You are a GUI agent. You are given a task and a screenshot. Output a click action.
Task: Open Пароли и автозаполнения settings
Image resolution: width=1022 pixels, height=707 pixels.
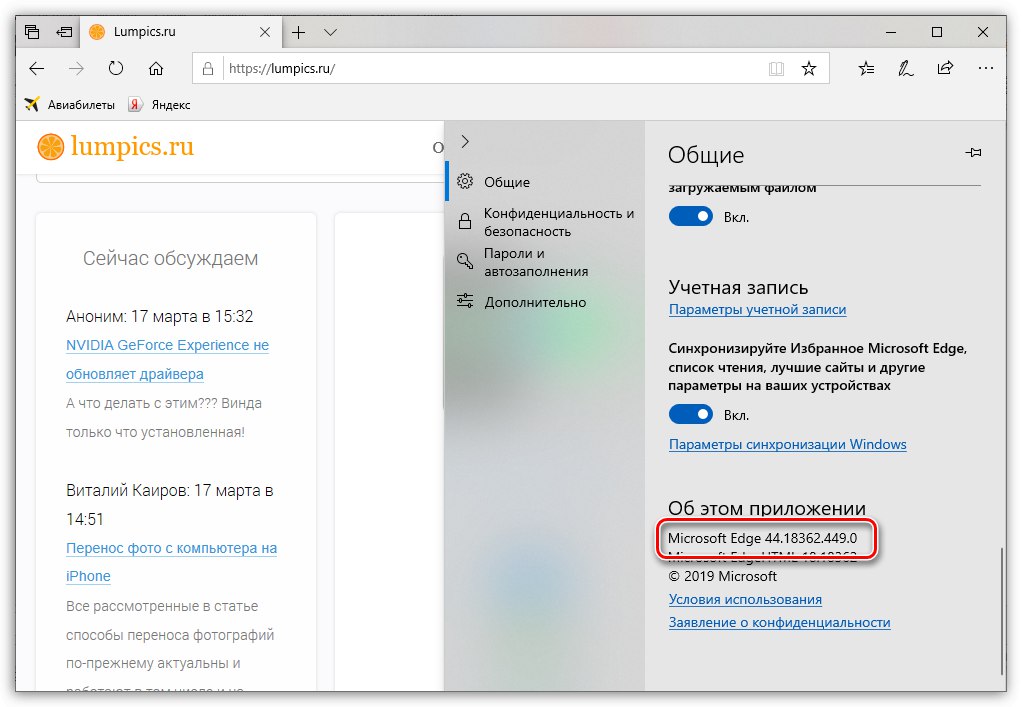pos(545,262)
